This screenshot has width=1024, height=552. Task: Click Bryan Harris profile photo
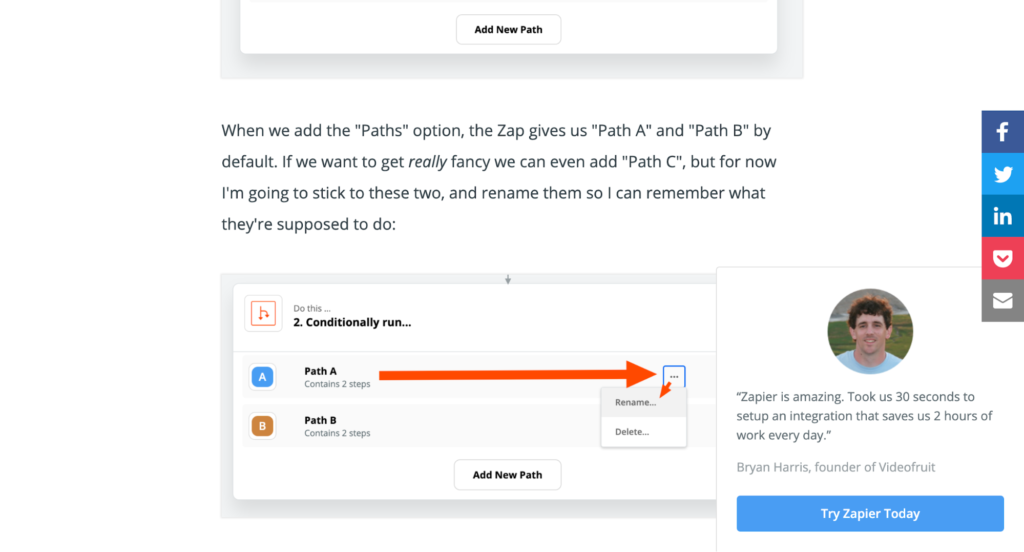tap(870, 331)
